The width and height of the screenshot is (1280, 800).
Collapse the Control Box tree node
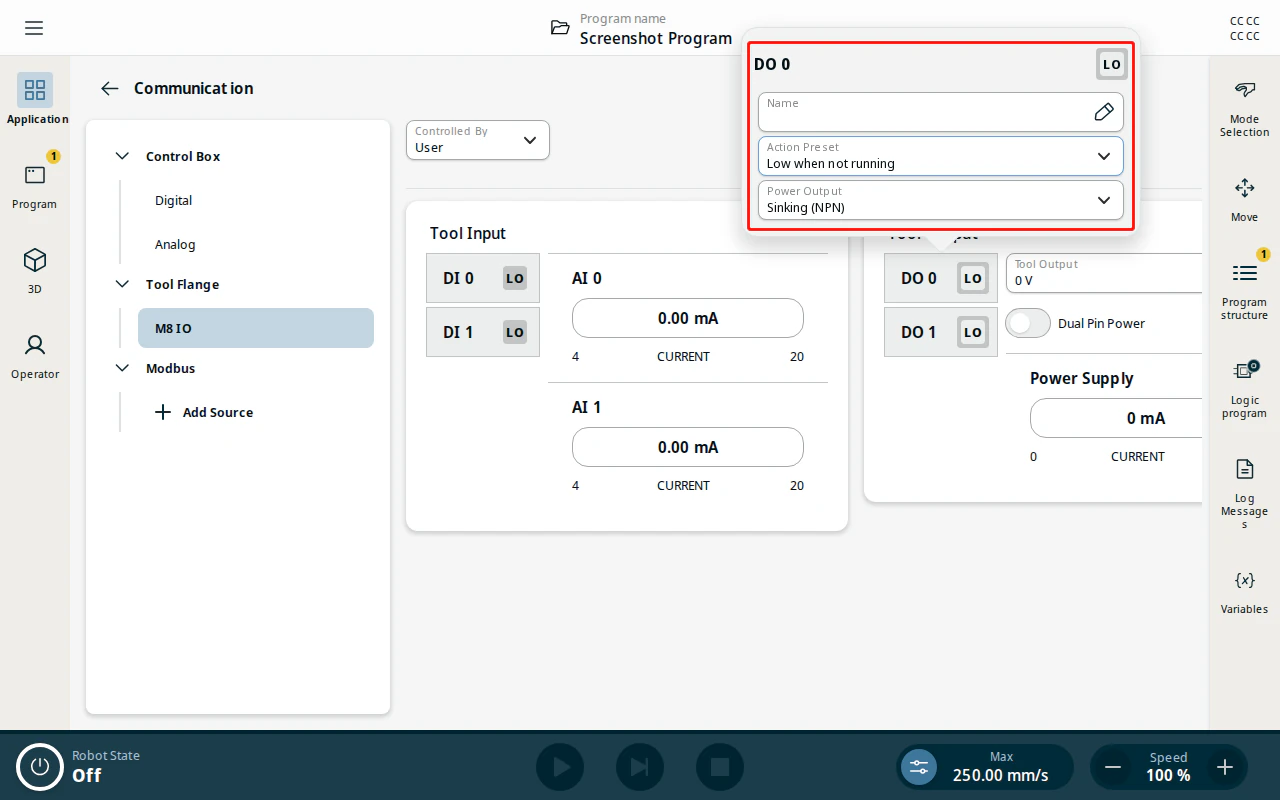point(122,156)
